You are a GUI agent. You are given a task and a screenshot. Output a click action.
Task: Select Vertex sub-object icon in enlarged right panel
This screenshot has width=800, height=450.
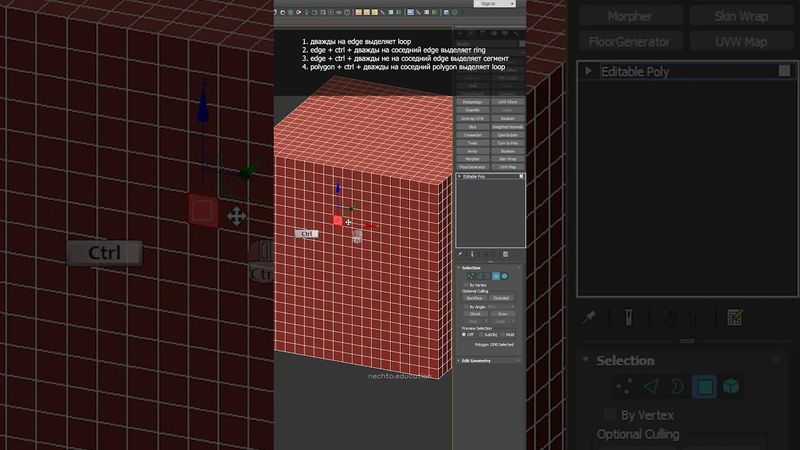tap(624, 385)
